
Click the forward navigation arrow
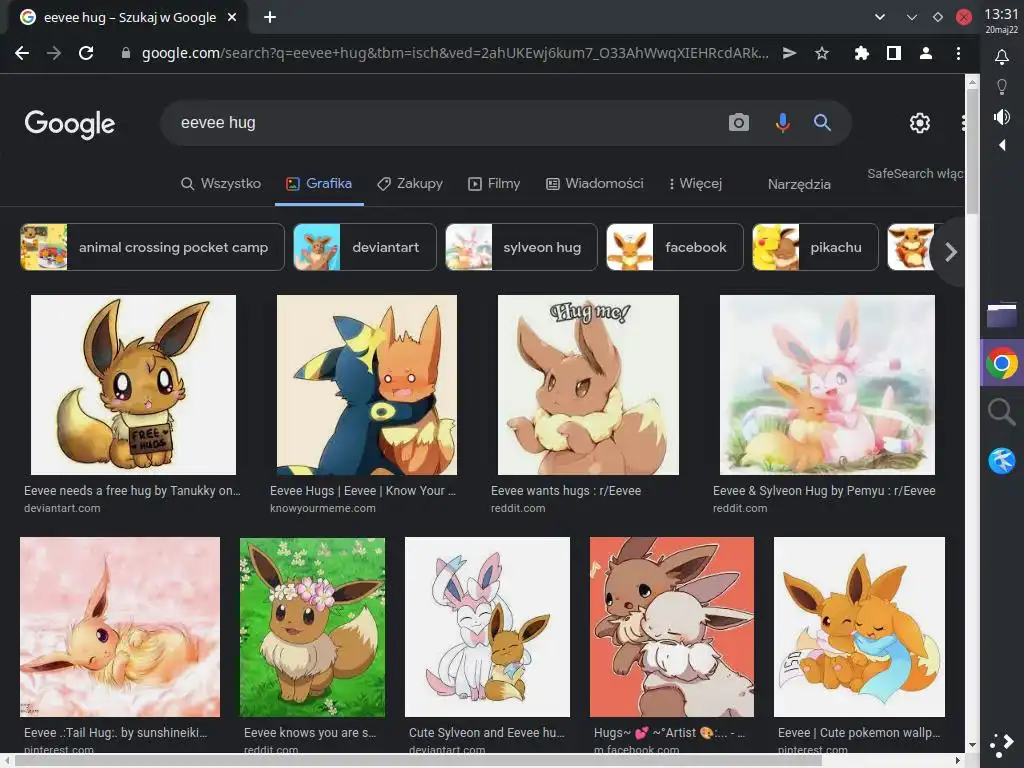[x=54, y=53]
